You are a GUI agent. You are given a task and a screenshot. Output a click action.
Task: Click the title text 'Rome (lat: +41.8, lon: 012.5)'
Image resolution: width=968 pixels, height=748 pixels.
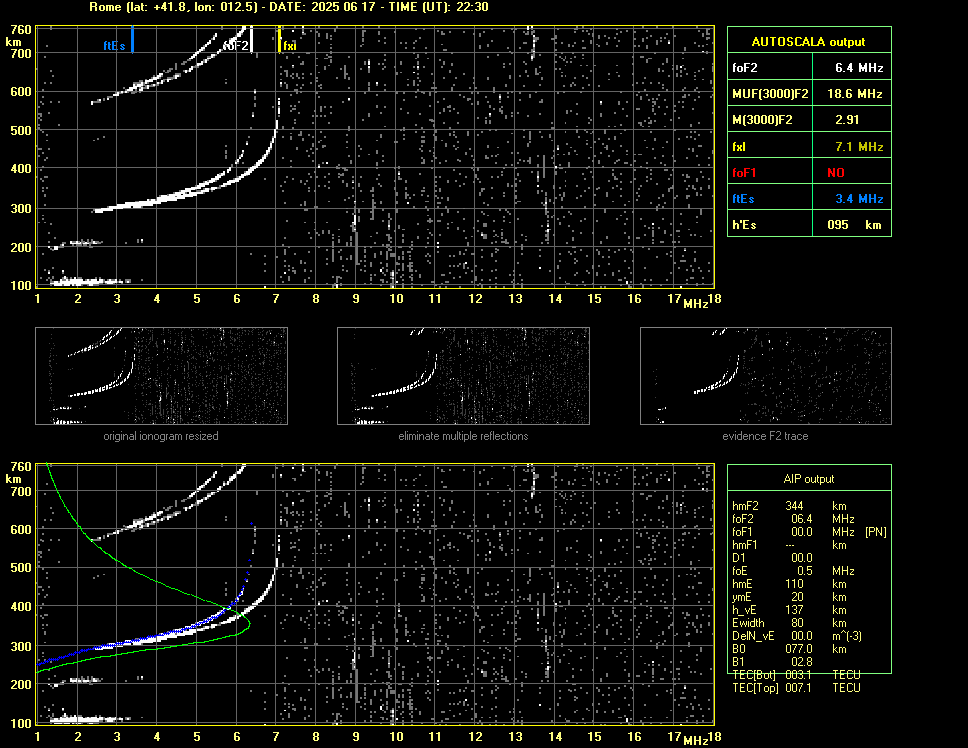(x=172, y=7)
